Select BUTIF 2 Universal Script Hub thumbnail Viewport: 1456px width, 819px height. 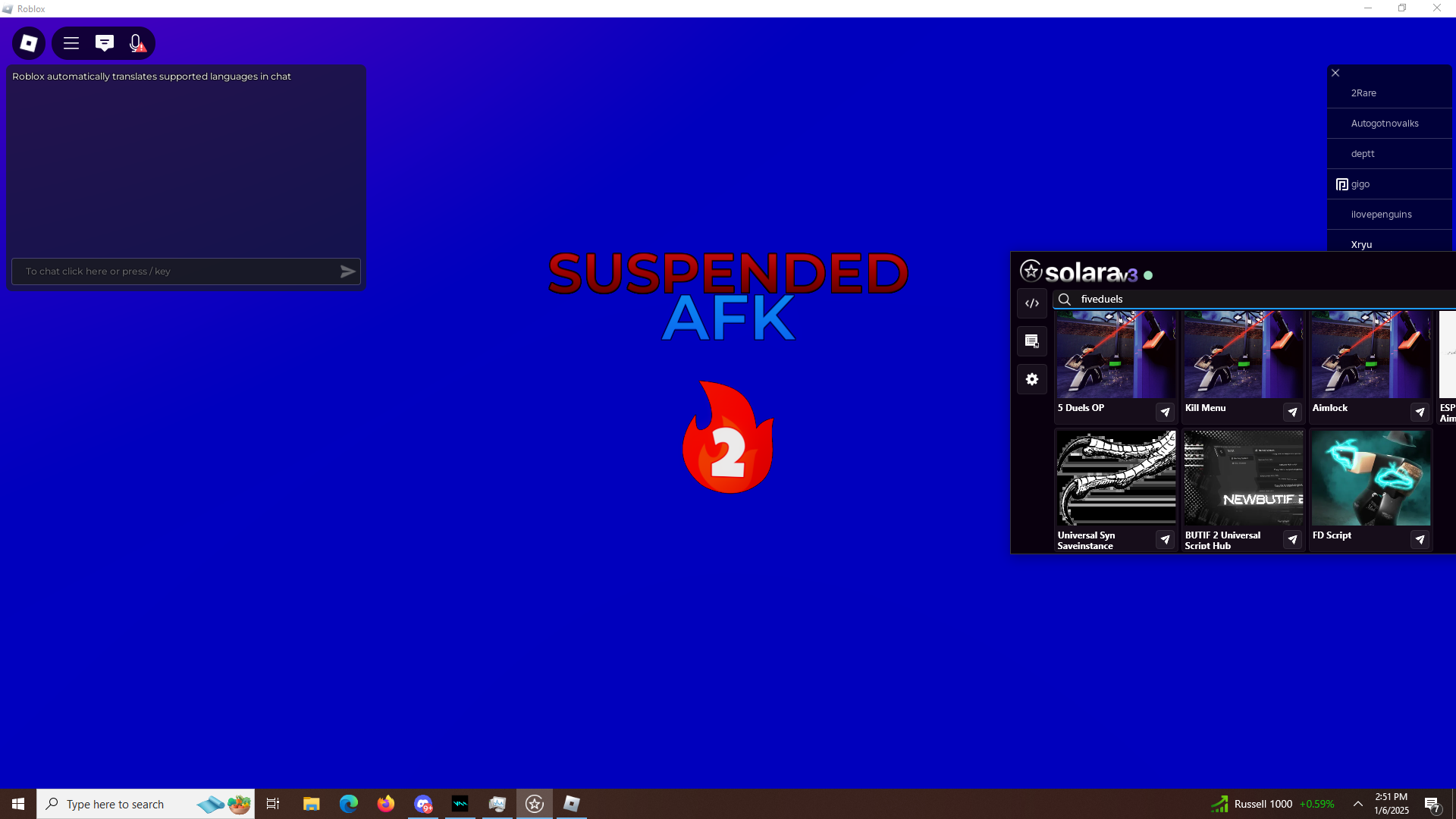(x=1243, y=478)
